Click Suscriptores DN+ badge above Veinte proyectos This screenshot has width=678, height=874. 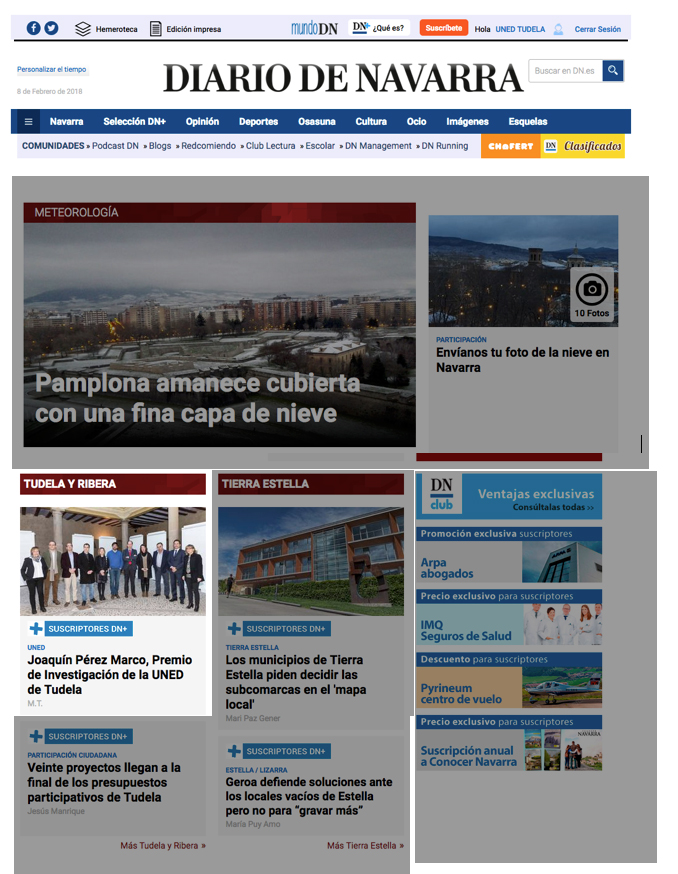[x=81, y=736]
